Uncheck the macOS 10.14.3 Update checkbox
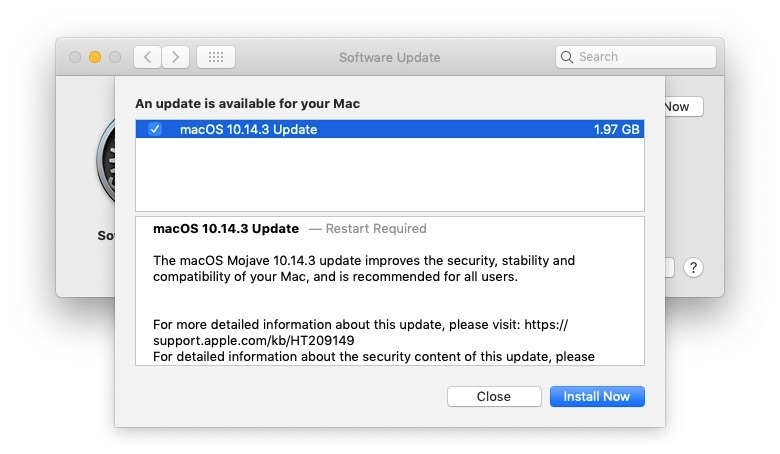The image size is (780, 454). (154, 129)
